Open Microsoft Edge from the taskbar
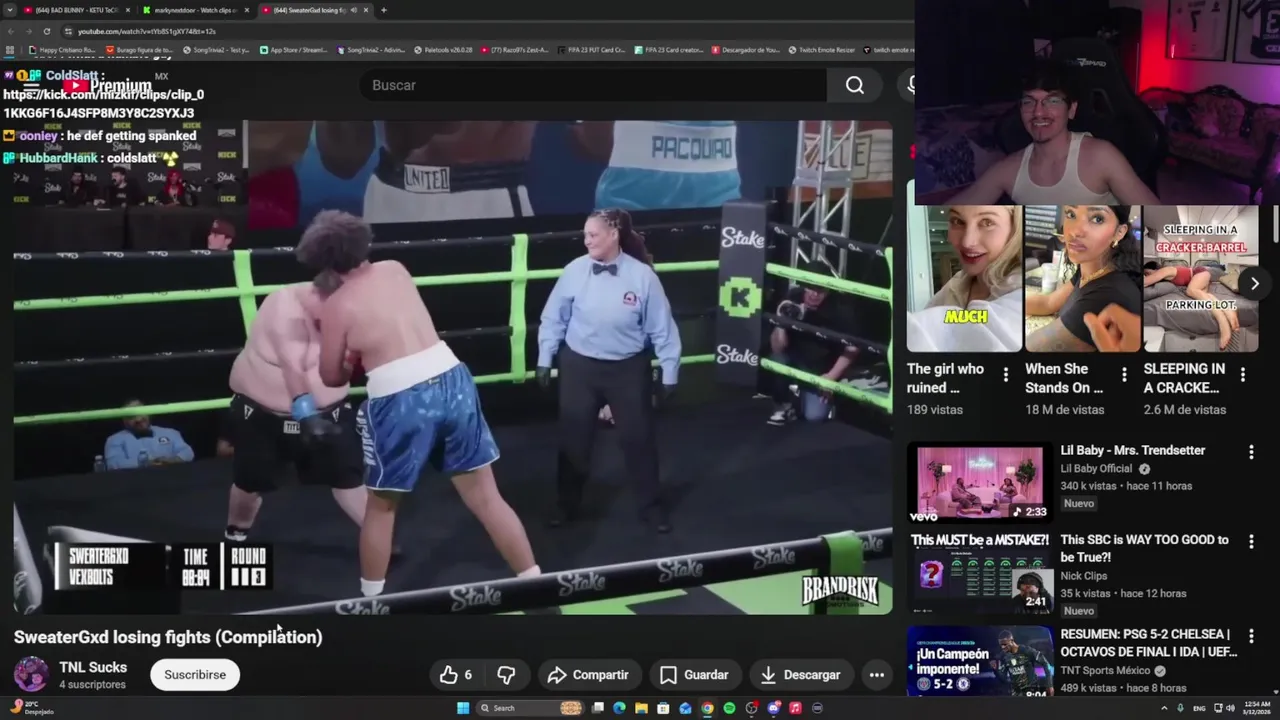The image size is (1280, 720). tap(619, 708)
